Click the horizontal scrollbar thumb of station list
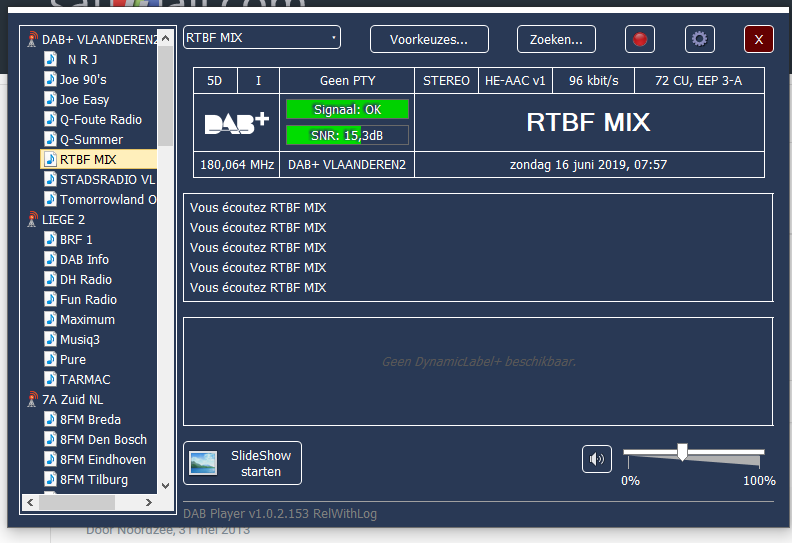The height and width of the screenshot is (543, 792). (x=77, y=502)
